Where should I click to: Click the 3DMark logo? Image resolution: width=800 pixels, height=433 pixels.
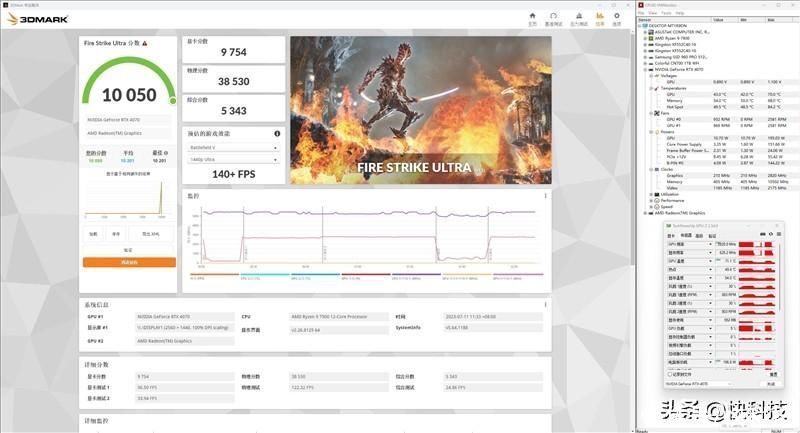tap(38, 19)
